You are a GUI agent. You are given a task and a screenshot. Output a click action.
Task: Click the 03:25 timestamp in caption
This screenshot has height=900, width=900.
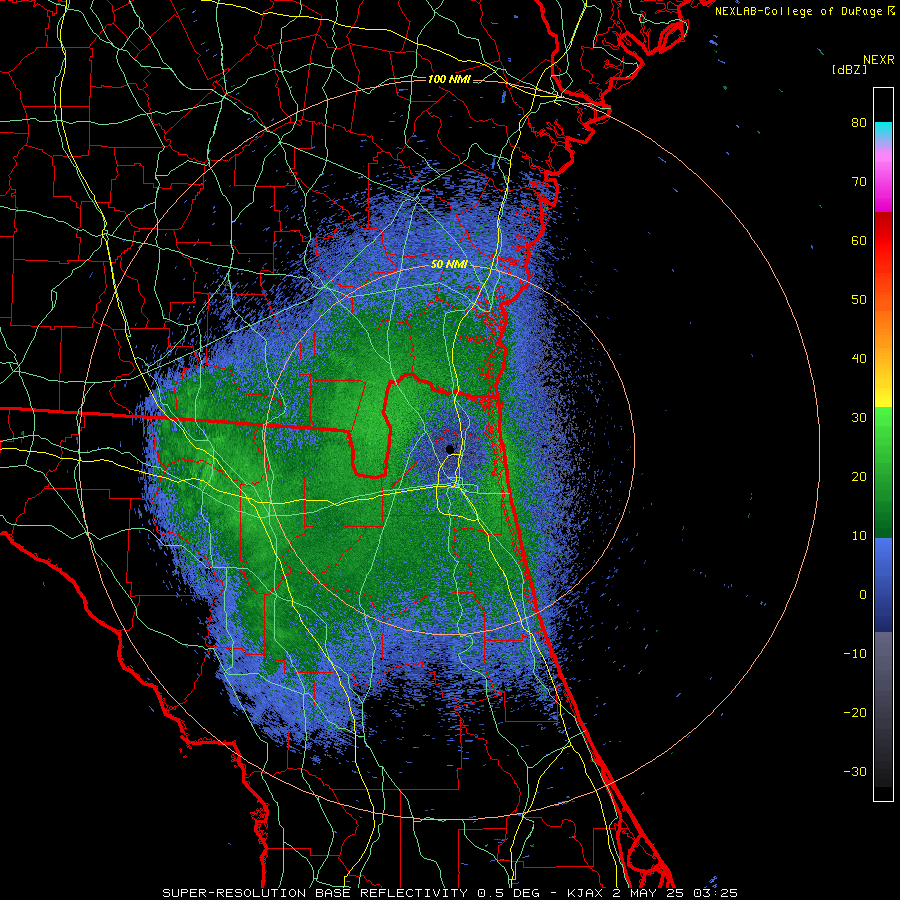click(717, 893)
